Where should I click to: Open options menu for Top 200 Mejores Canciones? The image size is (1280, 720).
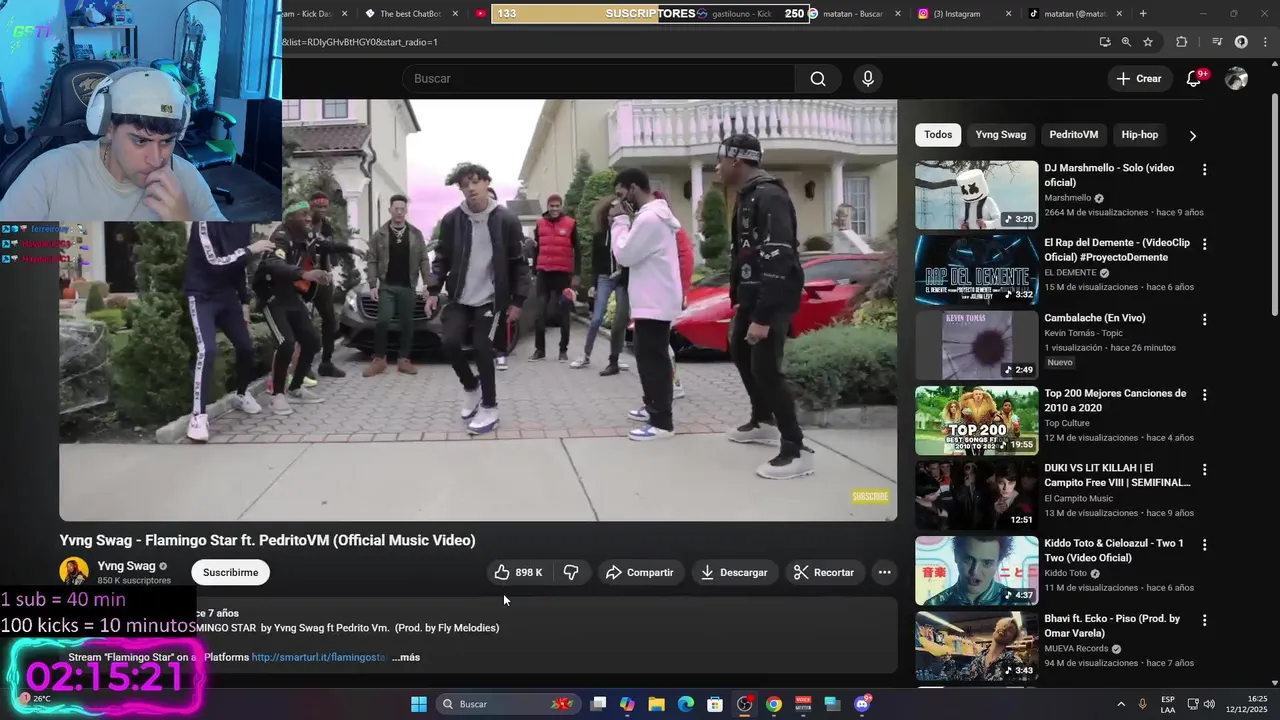tap(1204, 395)
